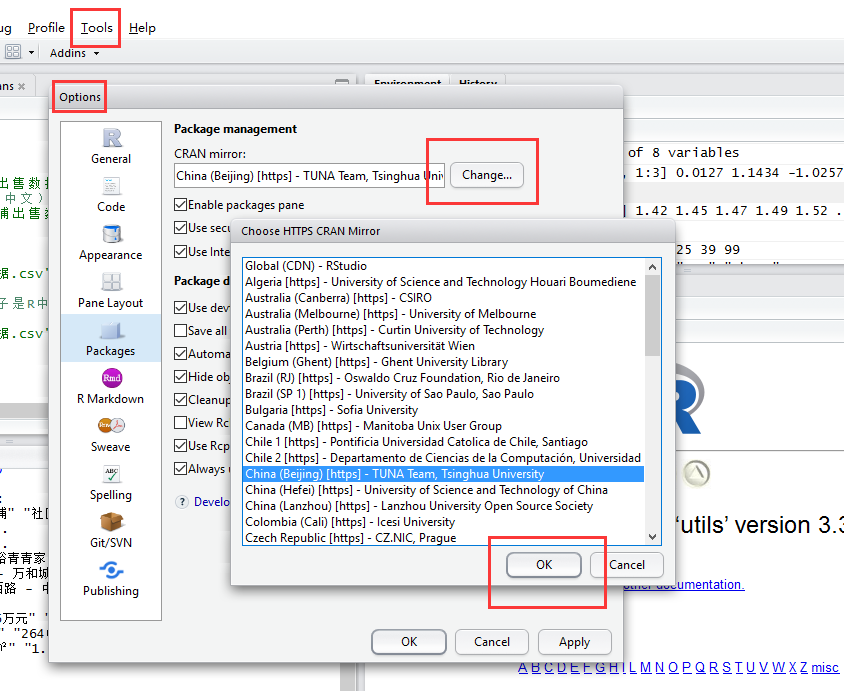Select Bulgaria Sofia University mirror
The image size is (844, 691).
coord(443,410)
